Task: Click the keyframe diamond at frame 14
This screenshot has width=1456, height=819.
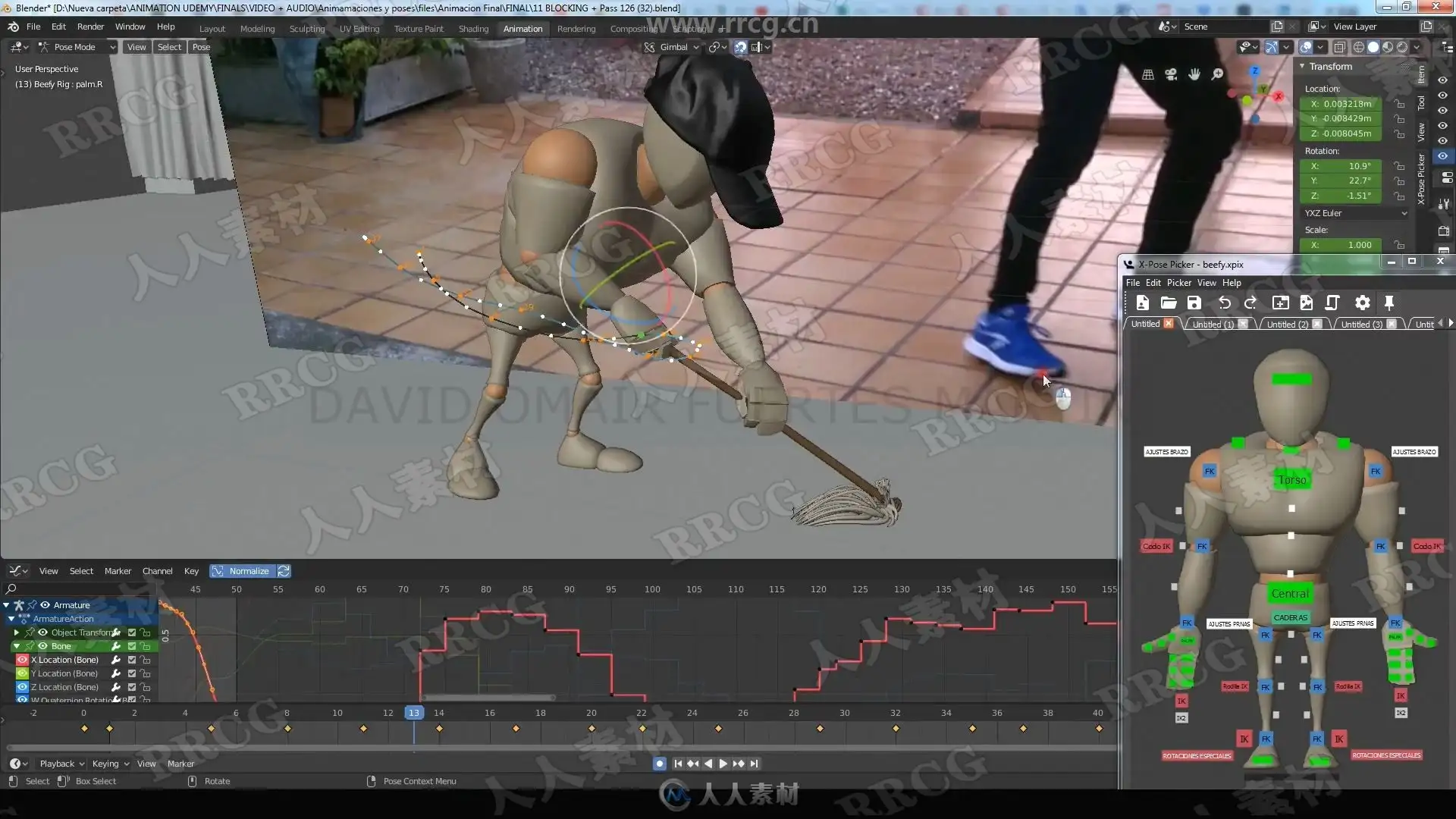Action: pyautogui.click(x=440, y=729)
